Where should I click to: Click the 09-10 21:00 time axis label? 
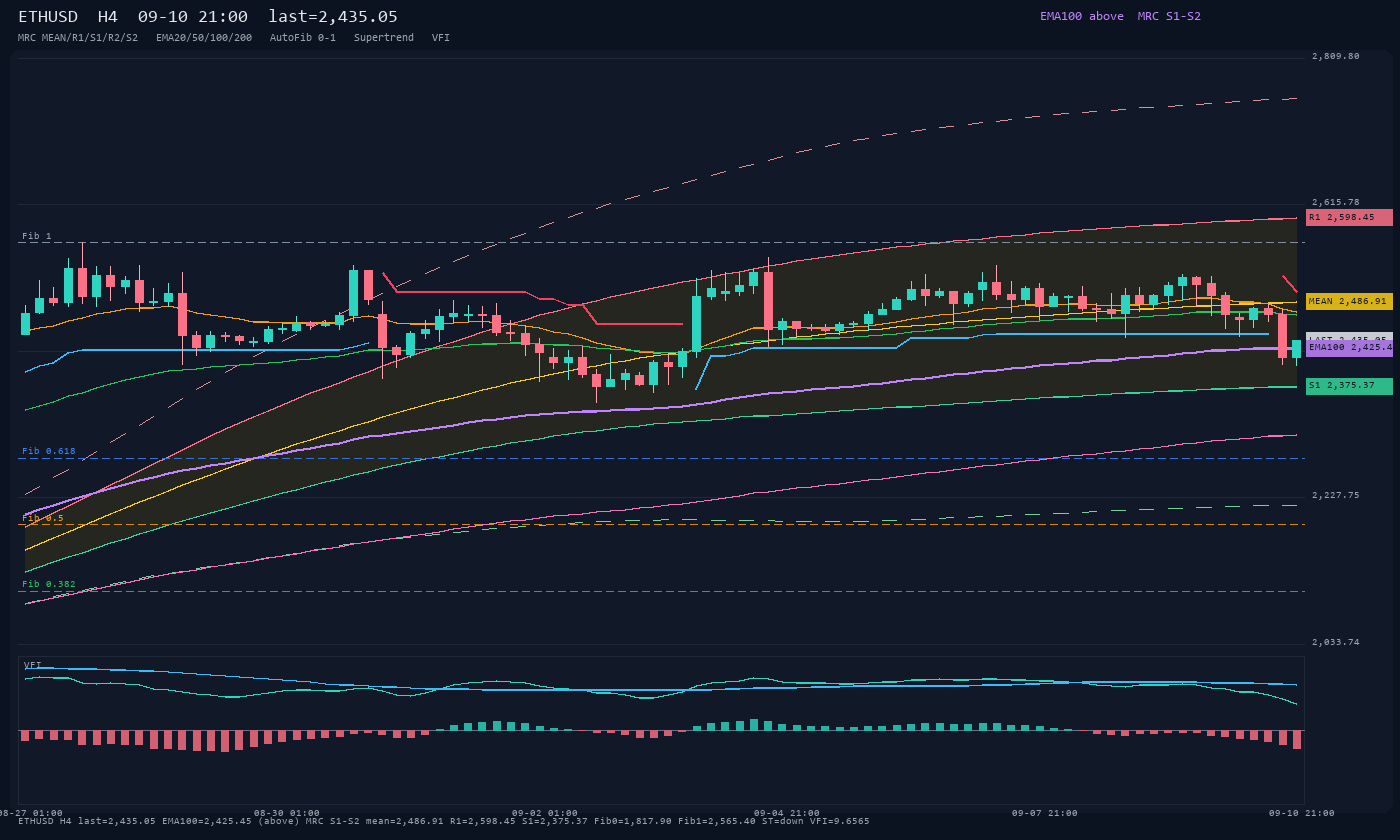tap(1302, 813)
